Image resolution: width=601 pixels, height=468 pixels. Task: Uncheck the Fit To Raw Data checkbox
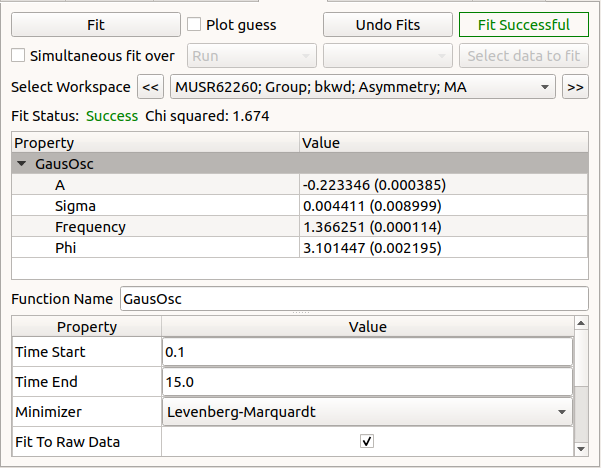(367, 441)
